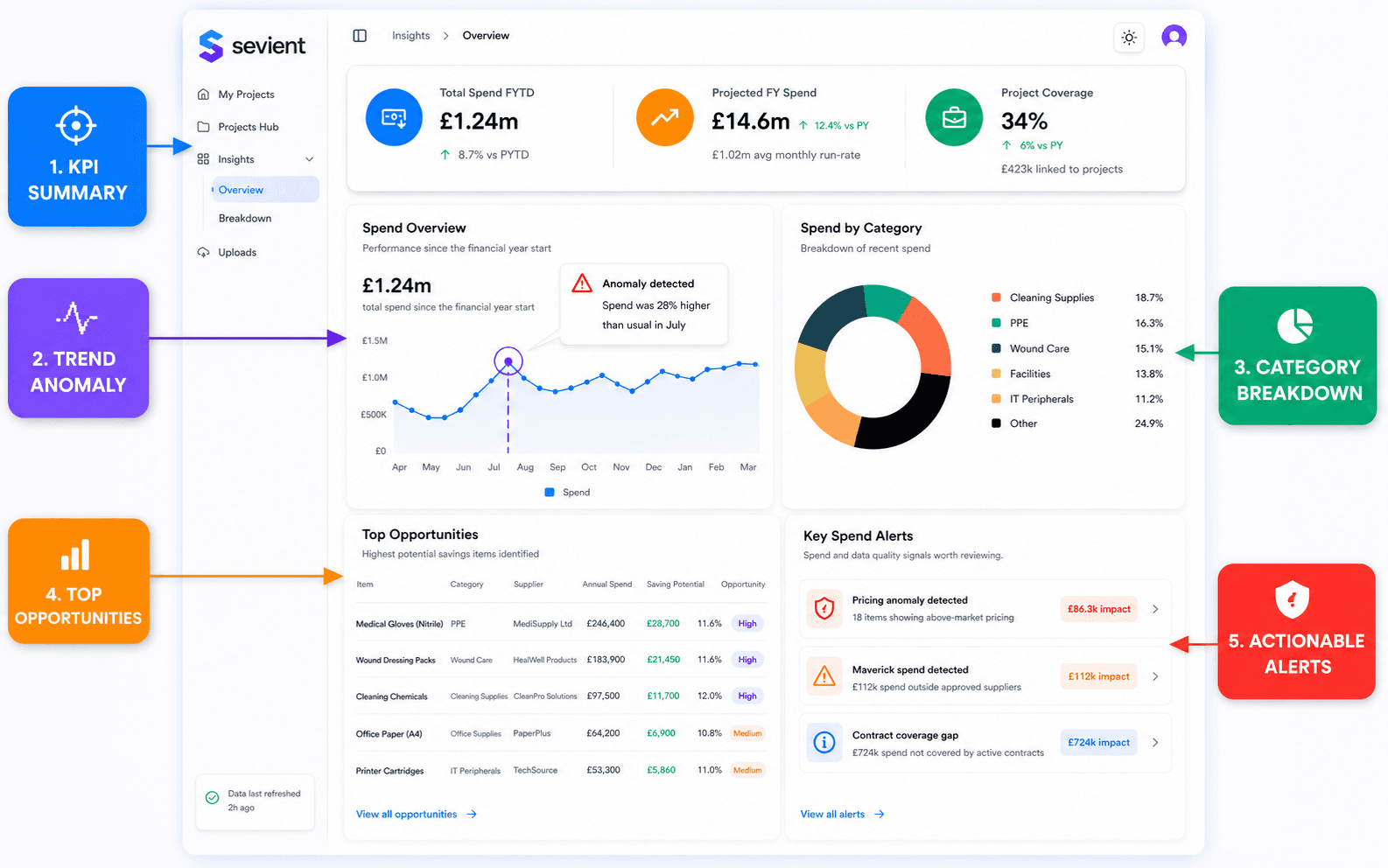Sort by Saving Potential column header
The width and height of the screenshot is (1388, 868).
point(675,584)
